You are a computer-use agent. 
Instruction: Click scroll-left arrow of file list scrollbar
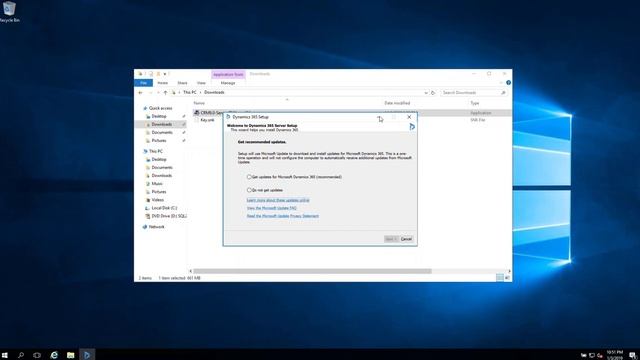click(x=191, y=271)
